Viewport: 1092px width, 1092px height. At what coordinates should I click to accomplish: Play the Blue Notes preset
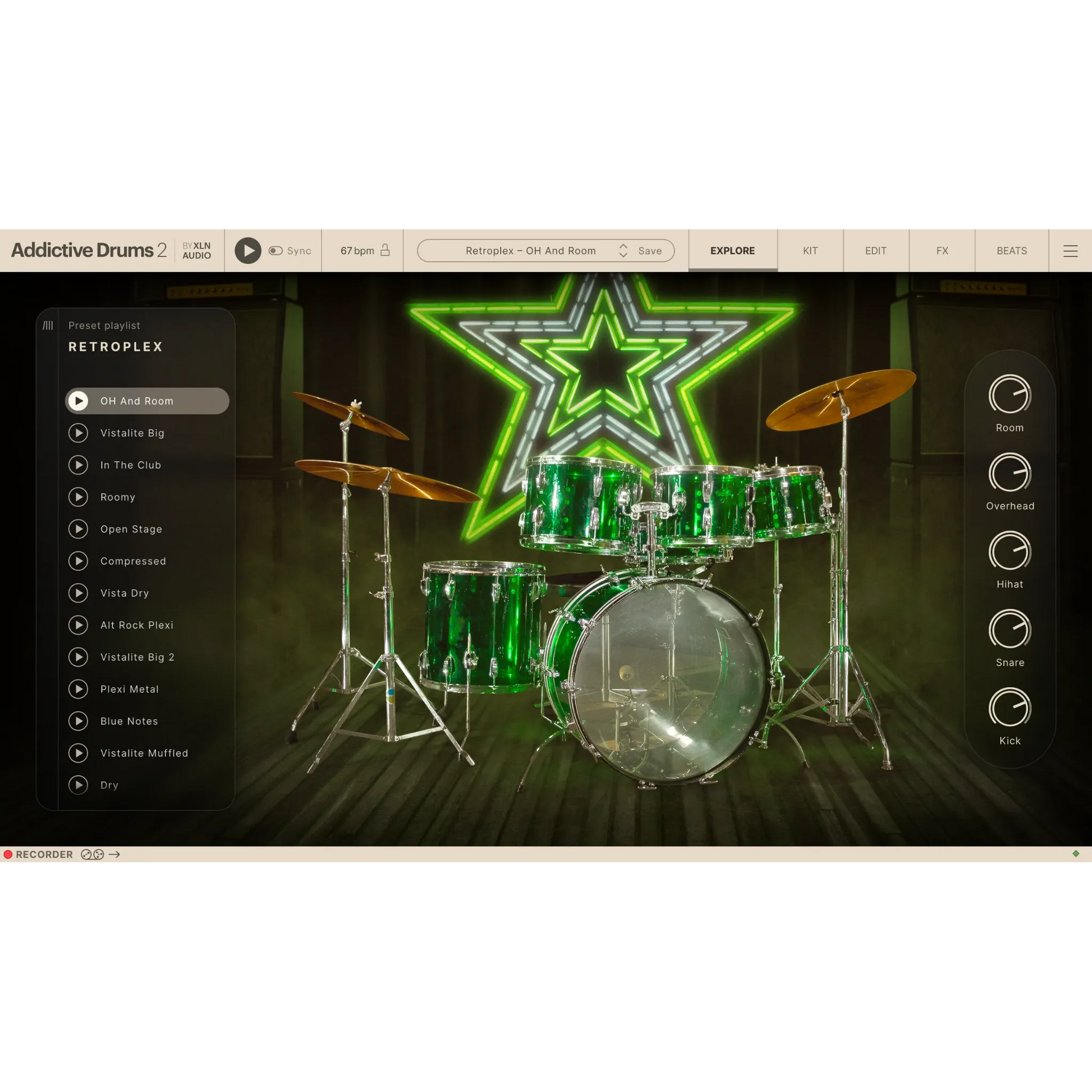[x=79, y=721]
